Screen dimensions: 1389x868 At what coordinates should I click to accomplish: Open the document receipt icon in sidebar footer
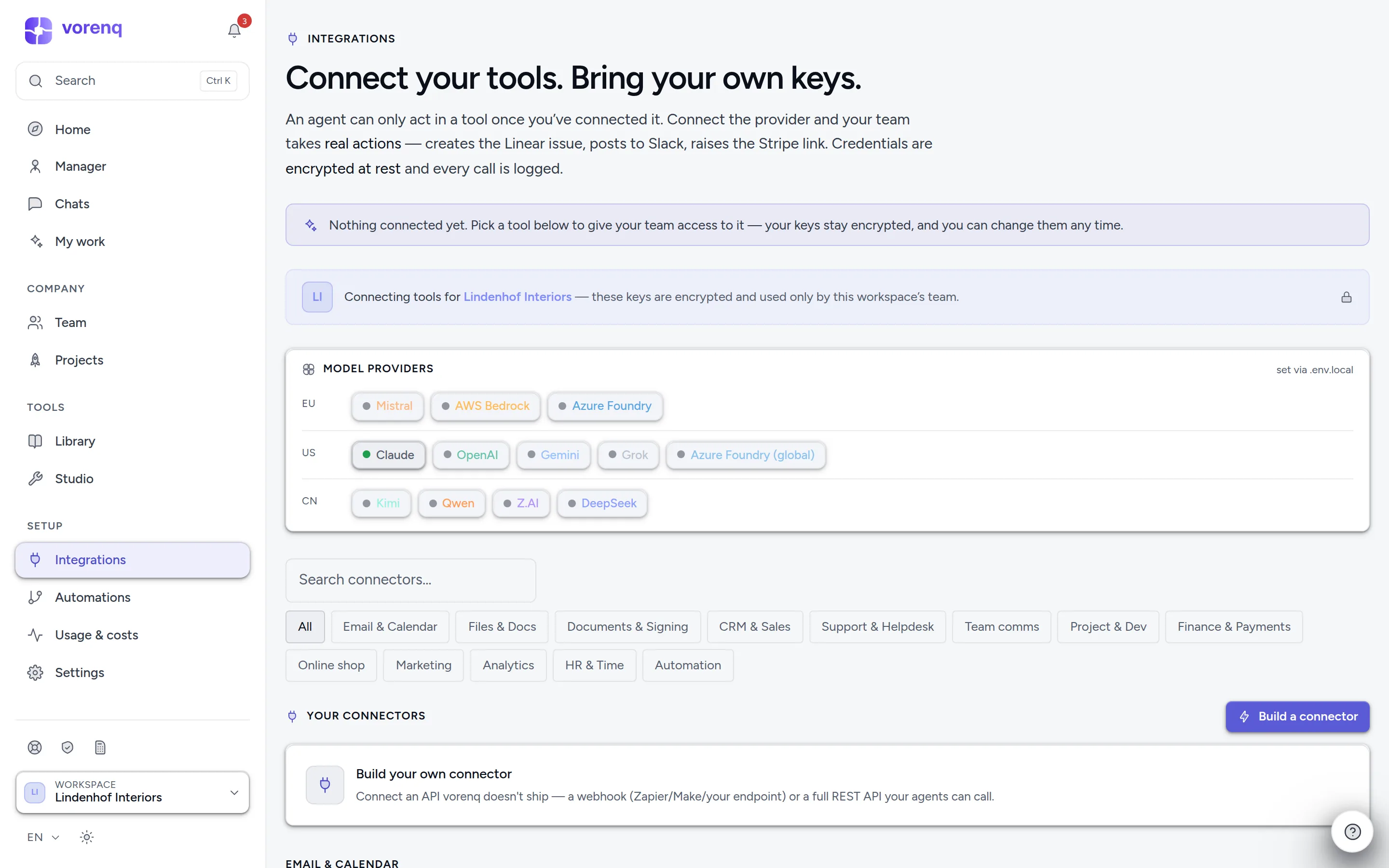(x=100, y=747)
